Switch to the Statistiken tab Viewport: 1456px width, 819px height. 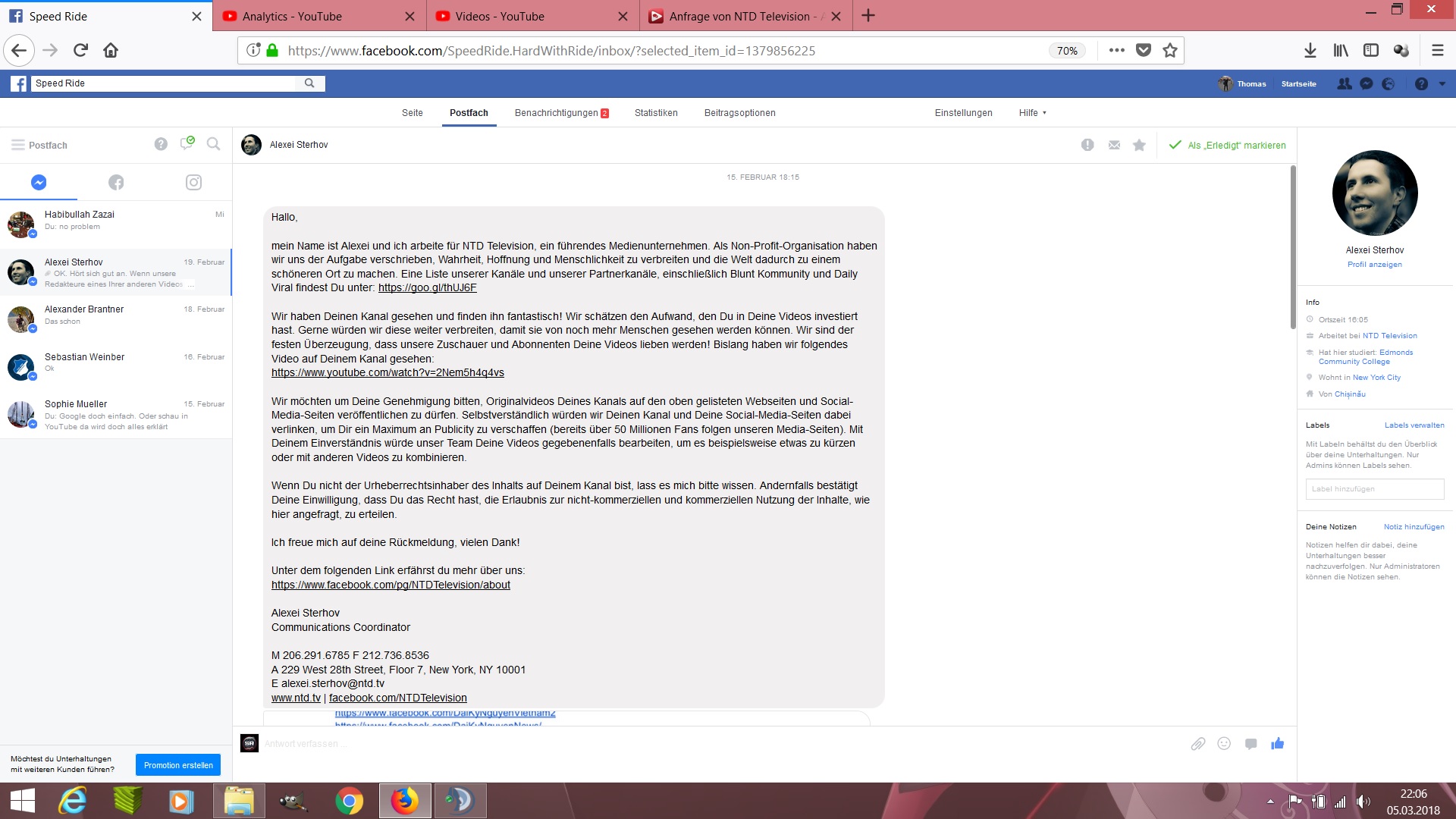click(x=656, y=113)
